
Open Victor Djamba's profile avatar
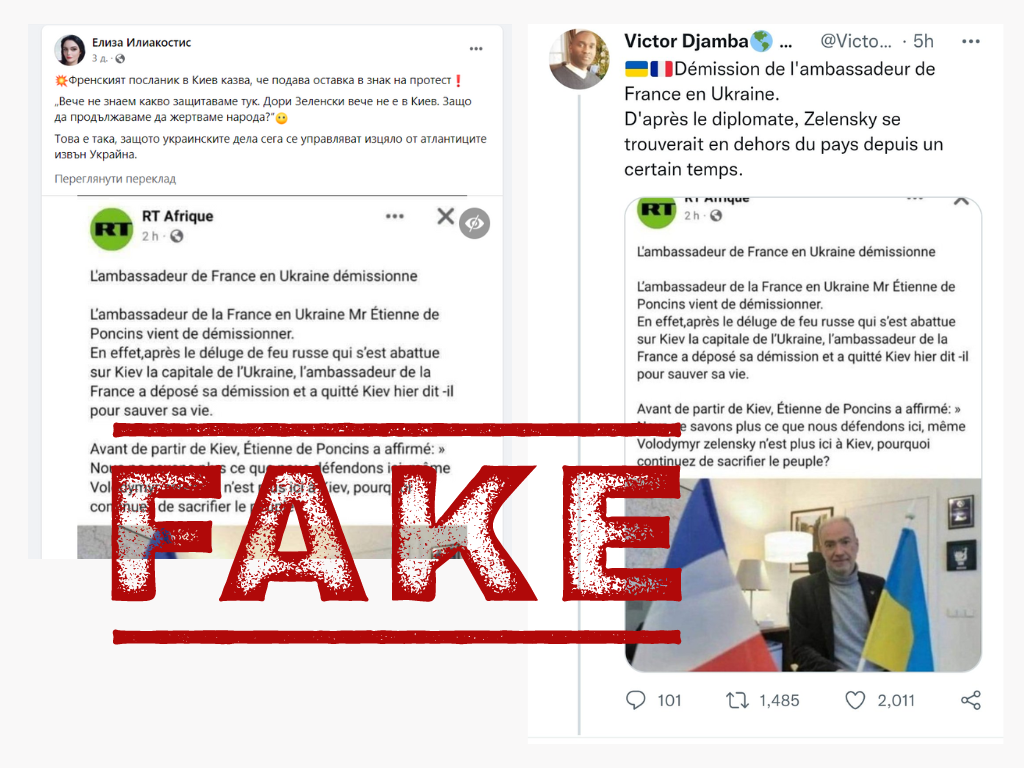pos(579,60)
